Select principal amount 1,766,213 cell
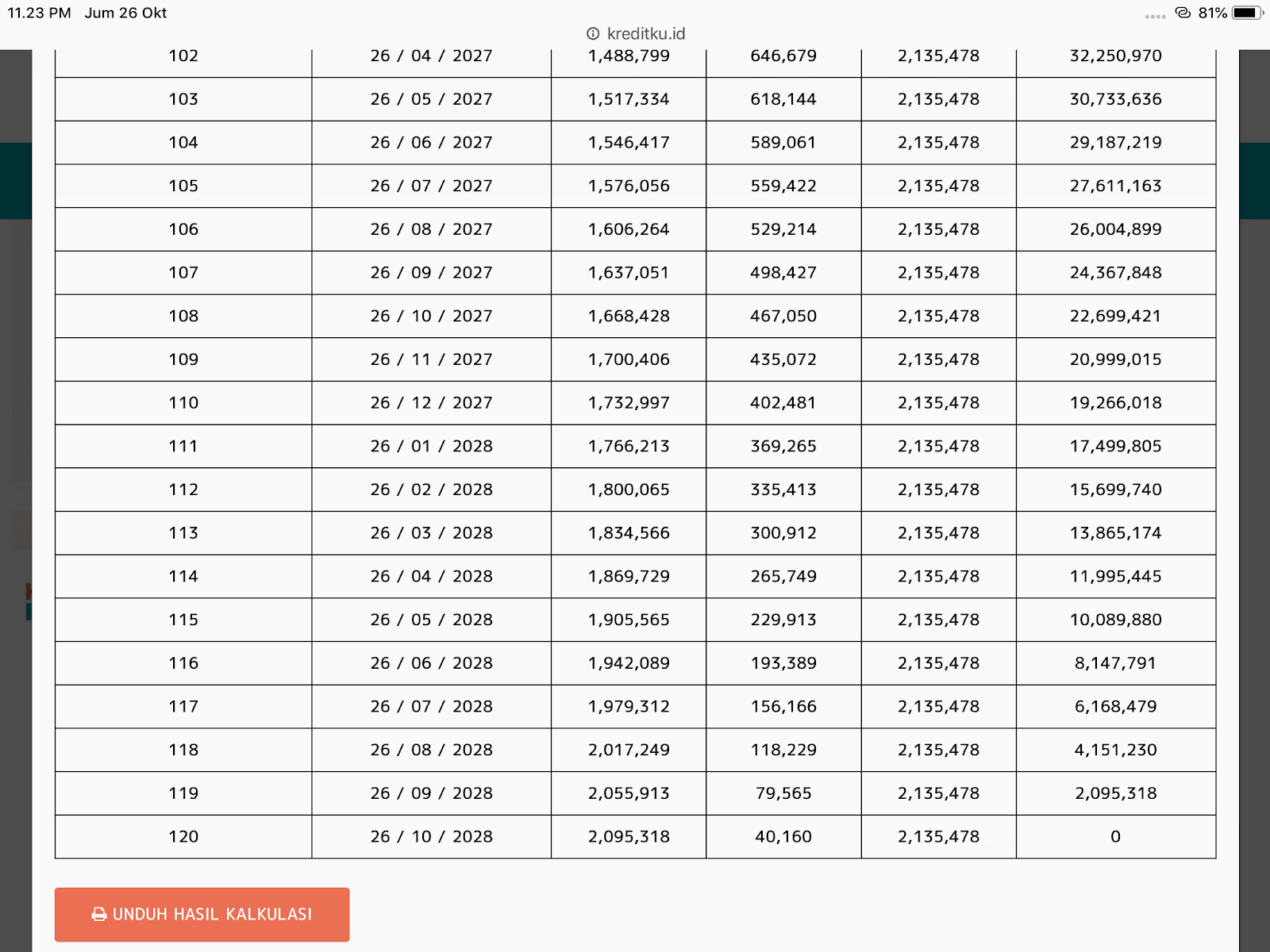 tap(629, 446)
